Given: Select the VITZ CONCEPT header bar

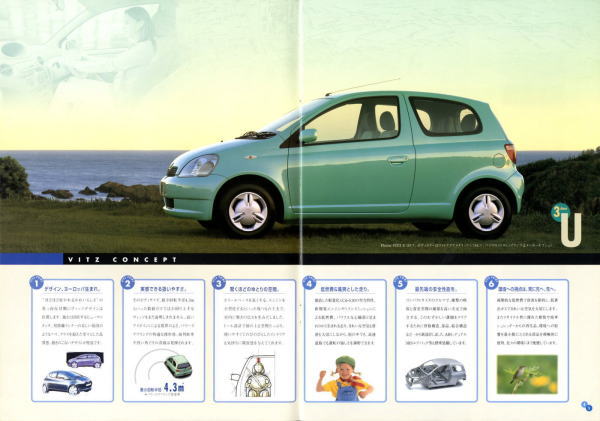Looking at the screenshot, I should point(150,258).
